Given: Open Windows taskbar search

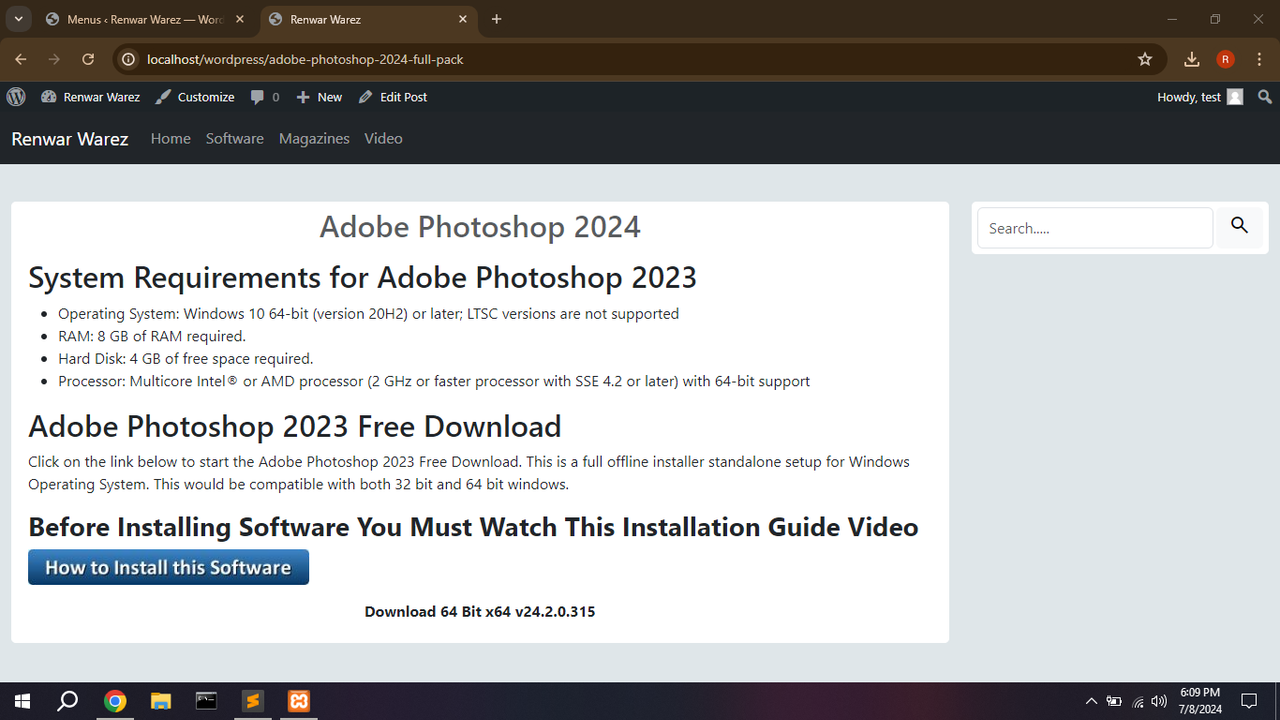Looking at the screenshot, I should 67,701.
